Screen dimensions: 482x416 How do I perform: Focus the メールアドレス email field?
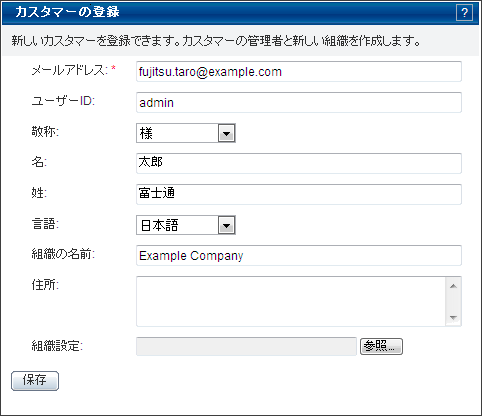click(x=299, y=71)
